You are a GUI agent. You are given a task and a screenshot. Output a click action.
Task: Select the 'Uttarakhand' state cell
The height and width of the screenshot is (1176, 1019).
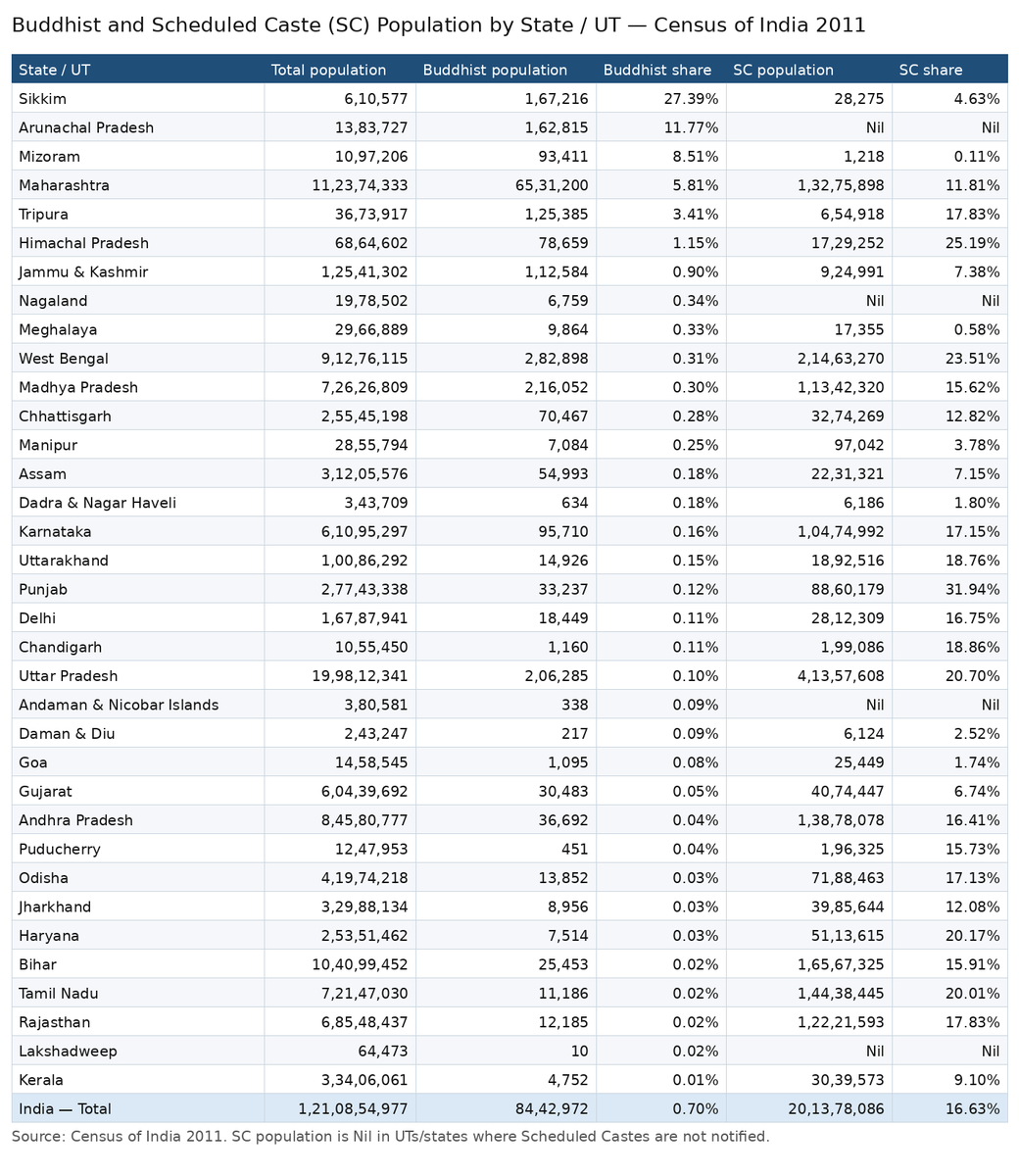pos(138,561)
